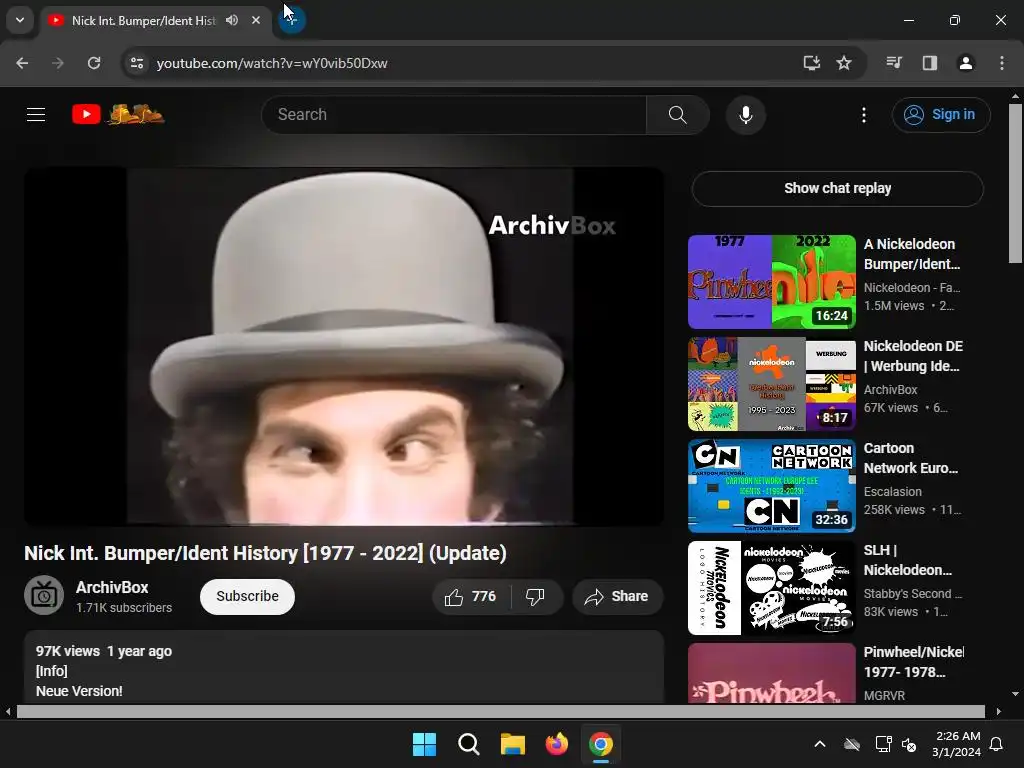The height and width of the screenshot is (768, 1024).
Task: Click the video player
Action: (x=344, y=347)
